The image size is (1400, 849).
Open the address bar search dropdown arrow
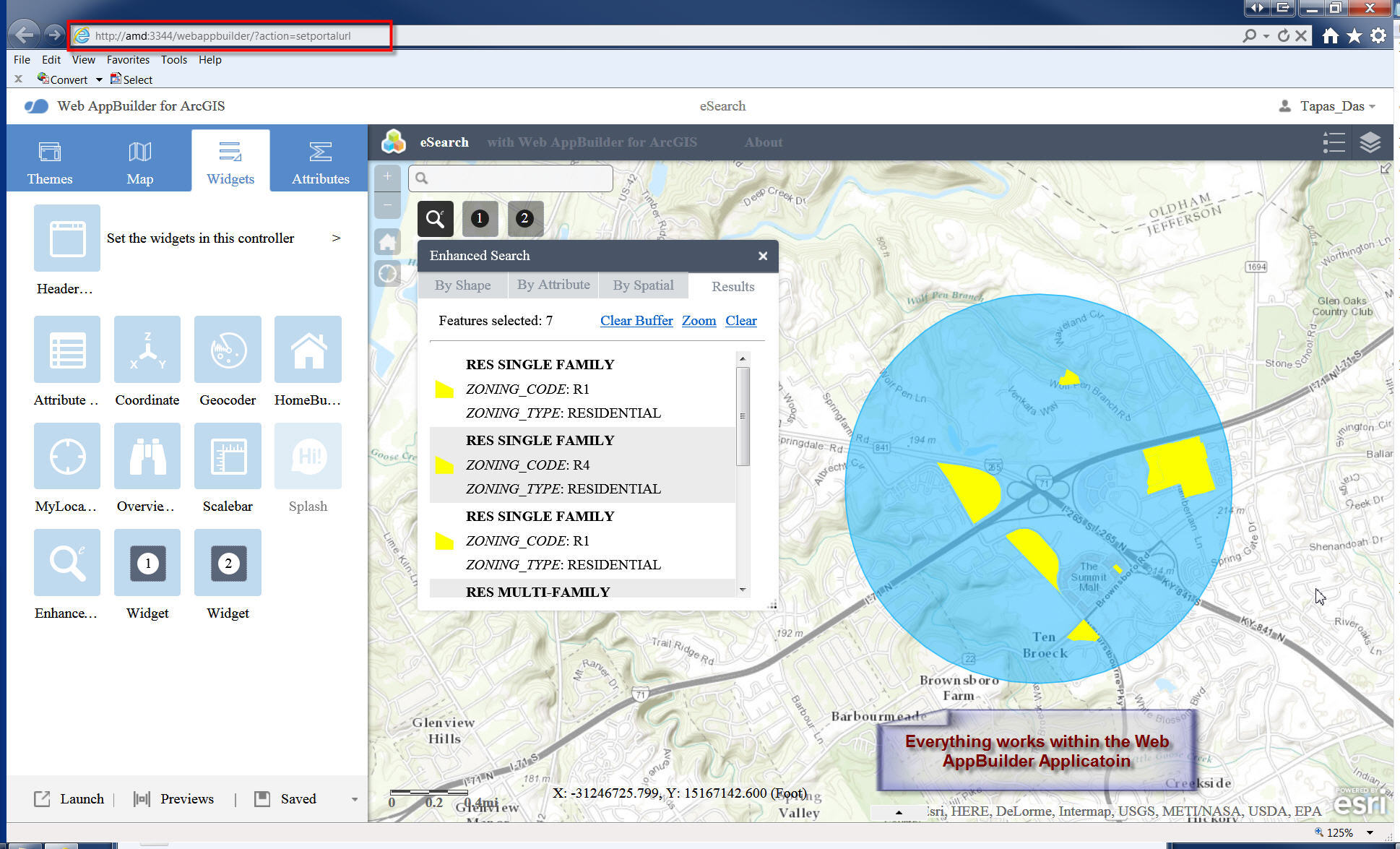(x=1266, y=35)
